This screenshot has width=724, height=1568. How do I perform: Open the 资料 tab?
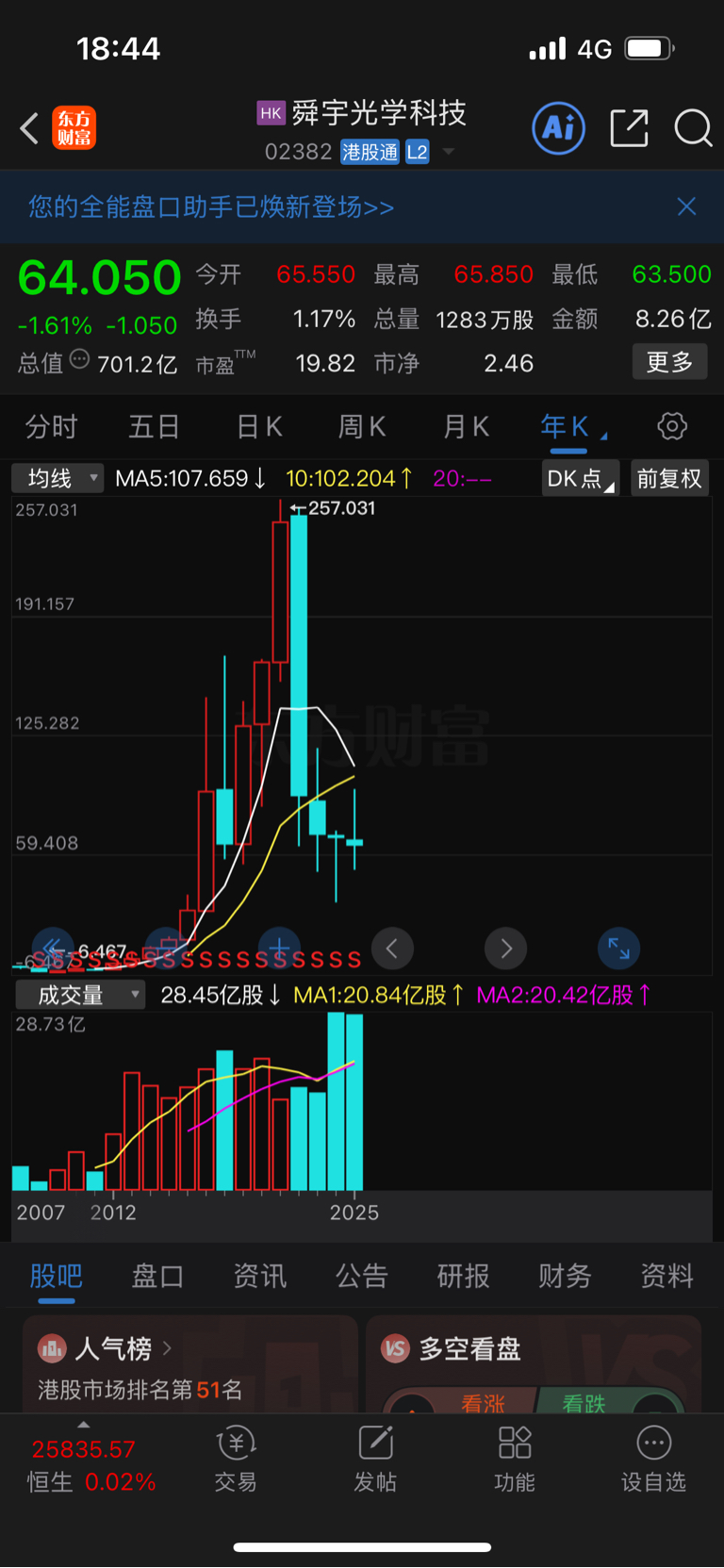(x=667, y=1276)
